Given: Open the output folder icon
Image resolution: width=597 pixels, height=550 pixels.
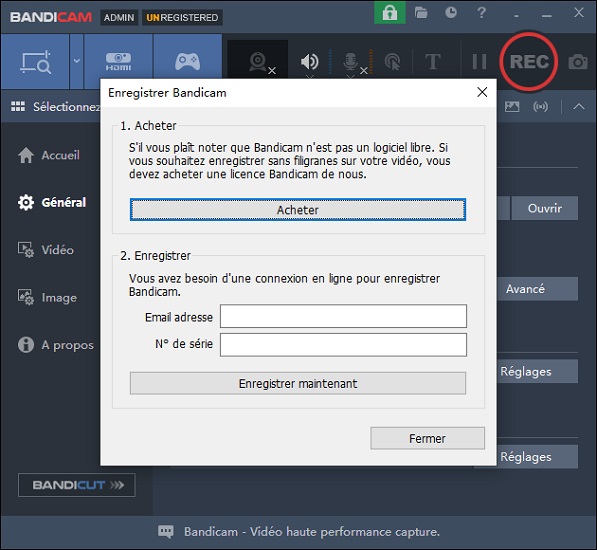Looking at the screenshot, I should [421, 13].
